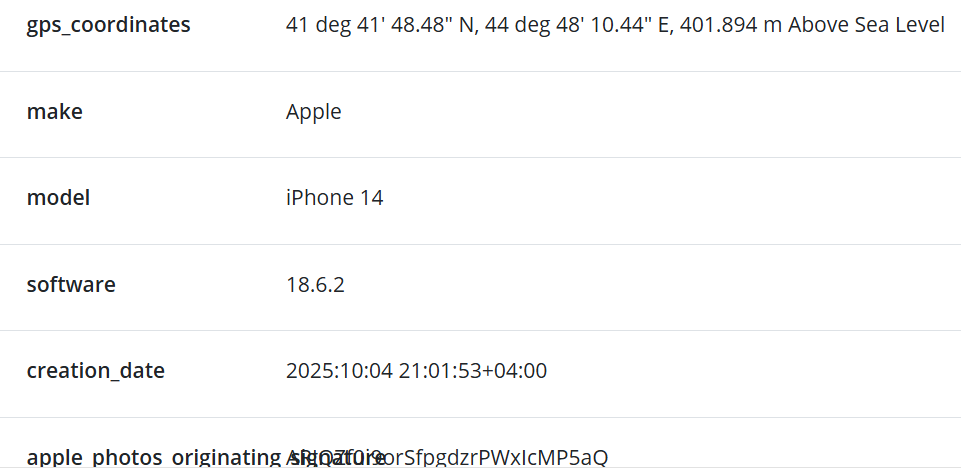Click the Apple make value

pos(313,112)
